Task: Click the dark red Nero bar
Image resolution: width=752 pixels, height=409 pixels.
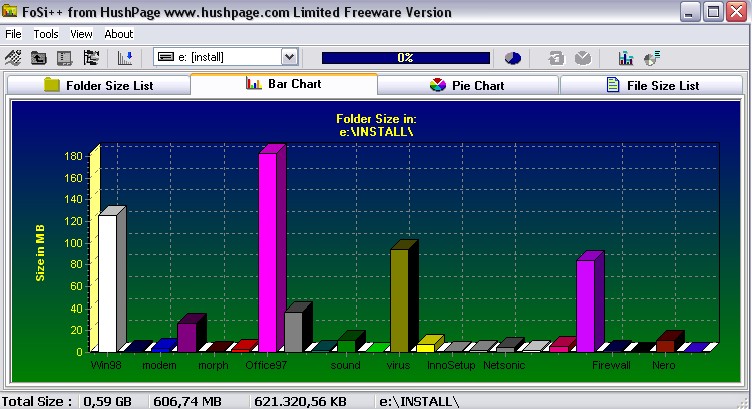Action: click(665, 346)
